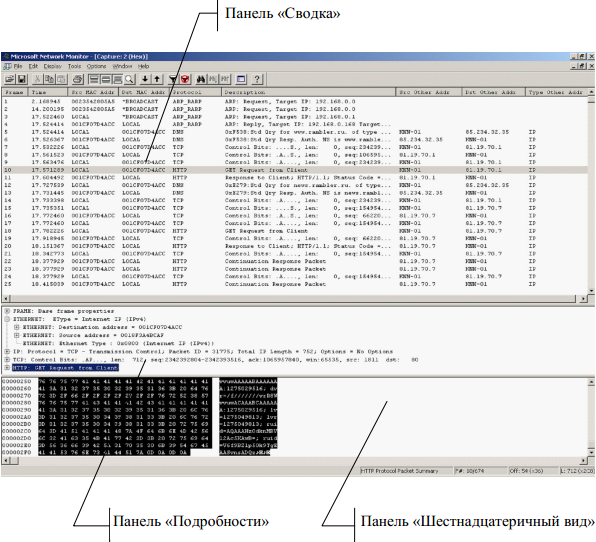Image resolution: width=596 pixels, height=542 pixels.
Task: Collapse the ETHERNET EType tree node
Action: coord(7,319)
